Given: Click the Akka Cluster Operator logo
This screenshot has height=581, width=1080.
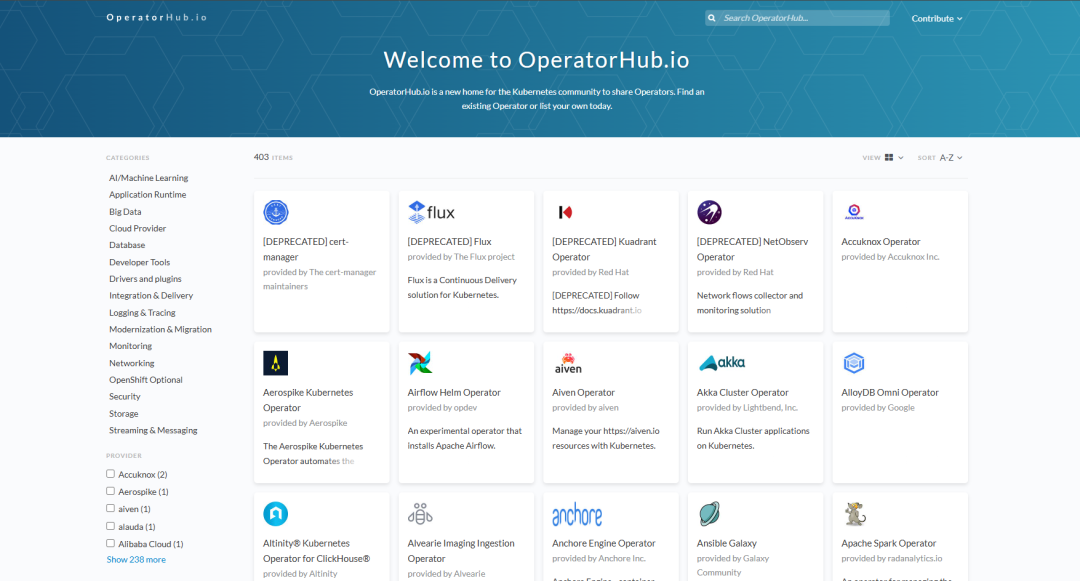Looking at the screenshot, I should coord(722,363).
